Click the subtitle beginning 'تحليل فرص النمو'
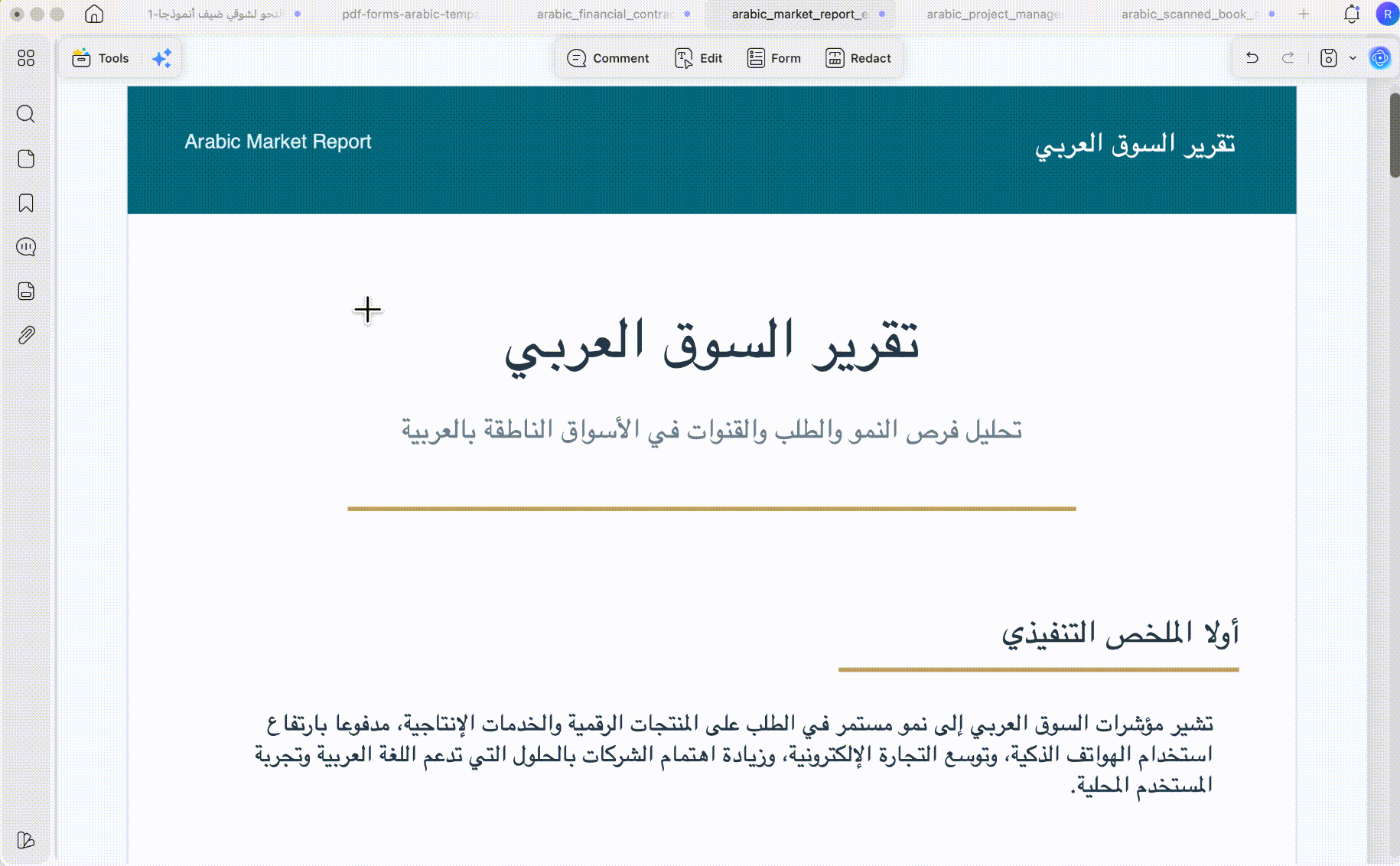The height and width of the screenshot is (866, 1400). [711, 431]
